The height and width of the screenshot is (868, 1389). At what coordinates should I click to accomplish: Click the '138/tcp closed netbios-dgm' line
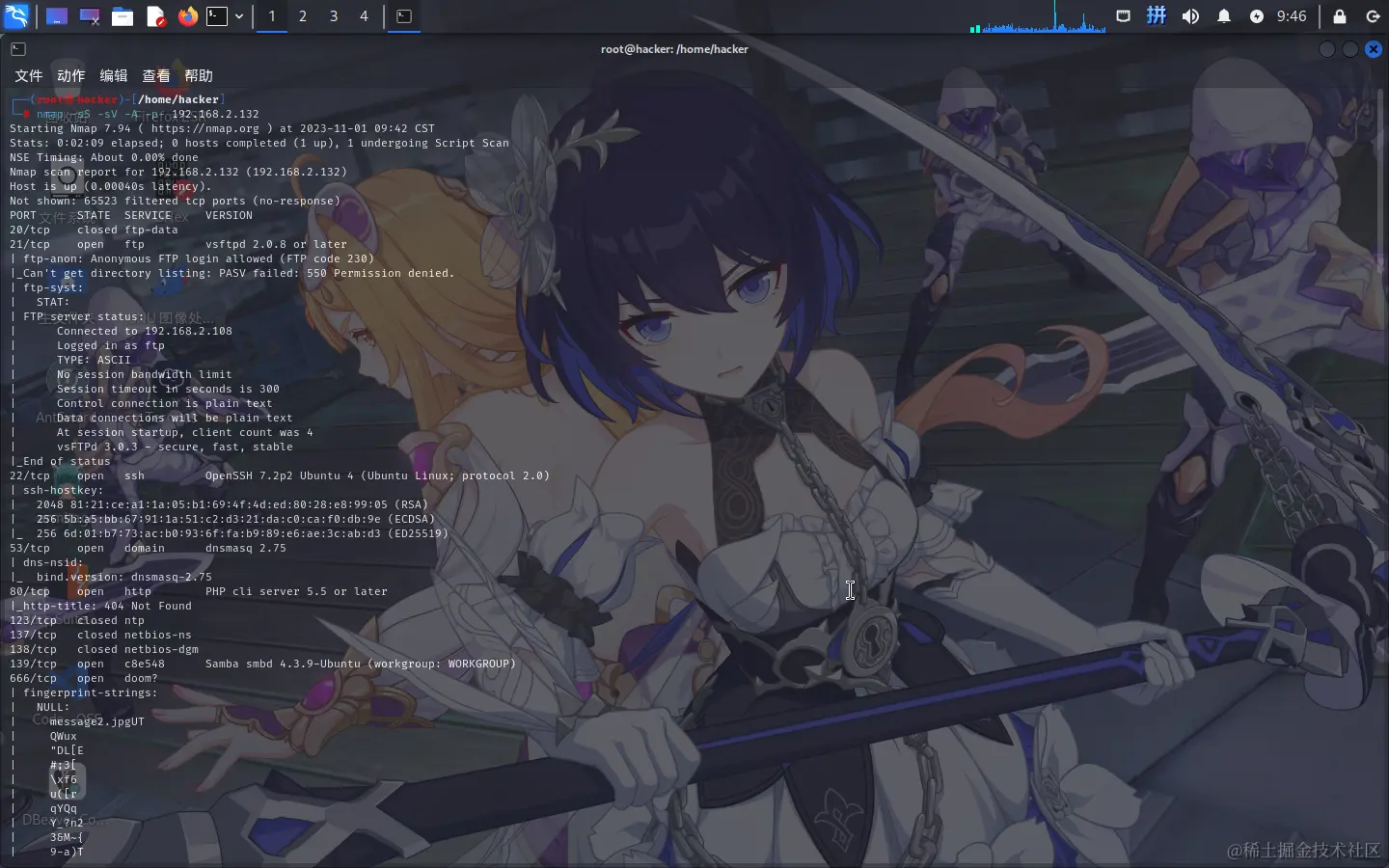coord(104,649)
